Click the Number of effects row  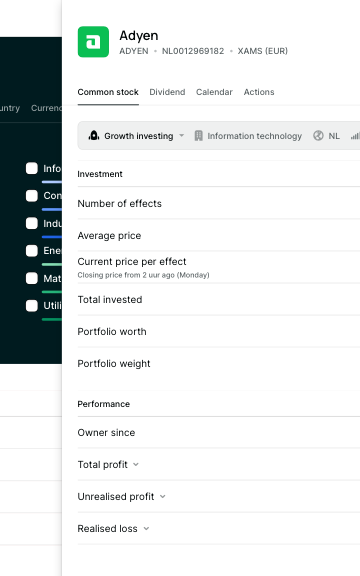[x=219, y=204]
